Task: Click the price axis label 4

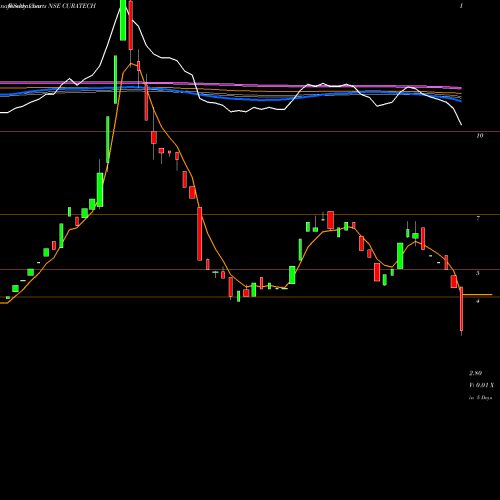Action: pyautogui.click(x=478, y=301)
